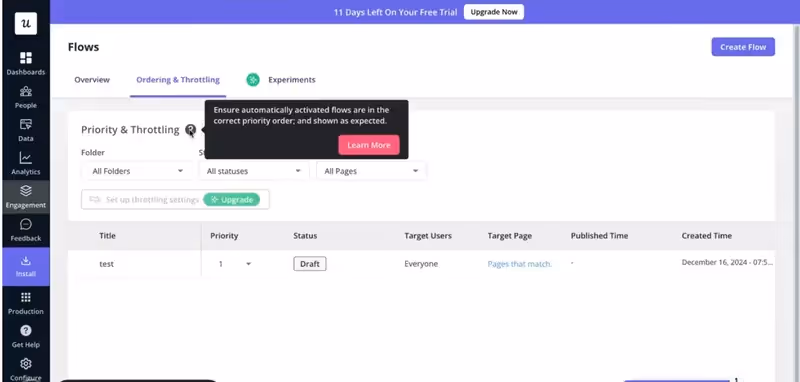
Task: Expand the All Folders dropdown
Action: (x=137, y=171)
